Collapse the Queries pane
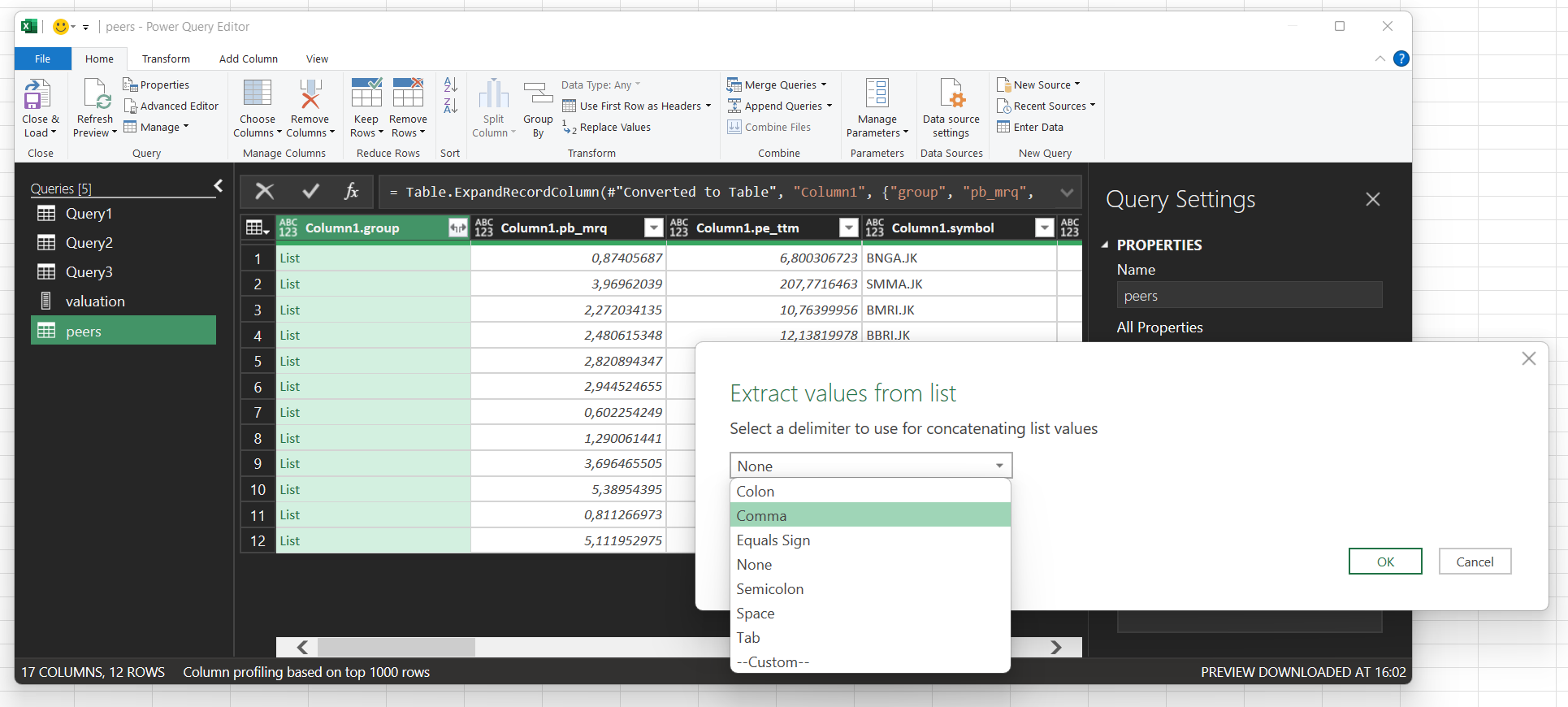The width and height of the screenshot is (1568, 707). [x=218, y=186]
